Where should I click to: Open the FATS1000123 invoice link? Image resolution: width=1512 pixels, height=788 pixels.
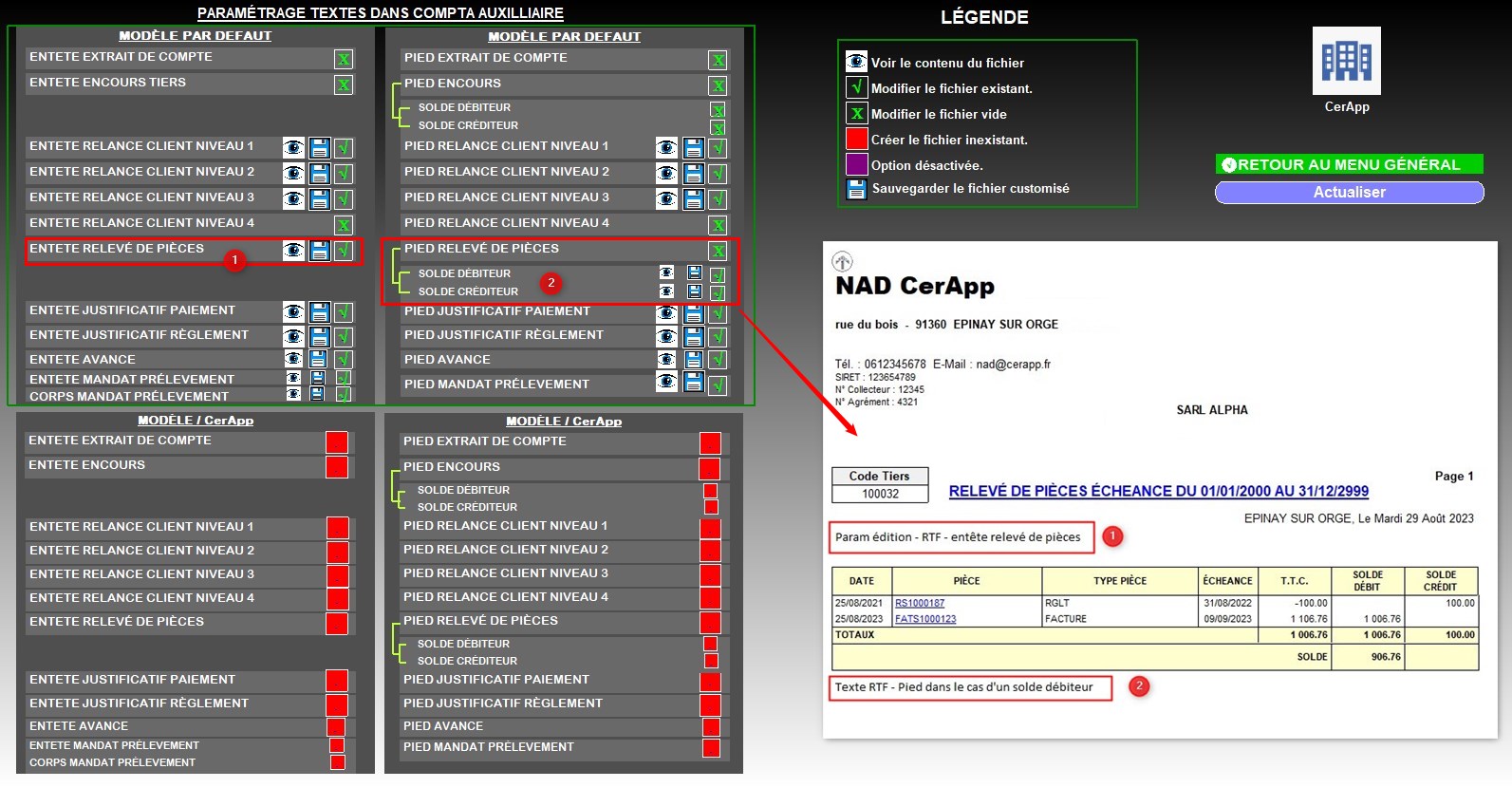[924, 619]
